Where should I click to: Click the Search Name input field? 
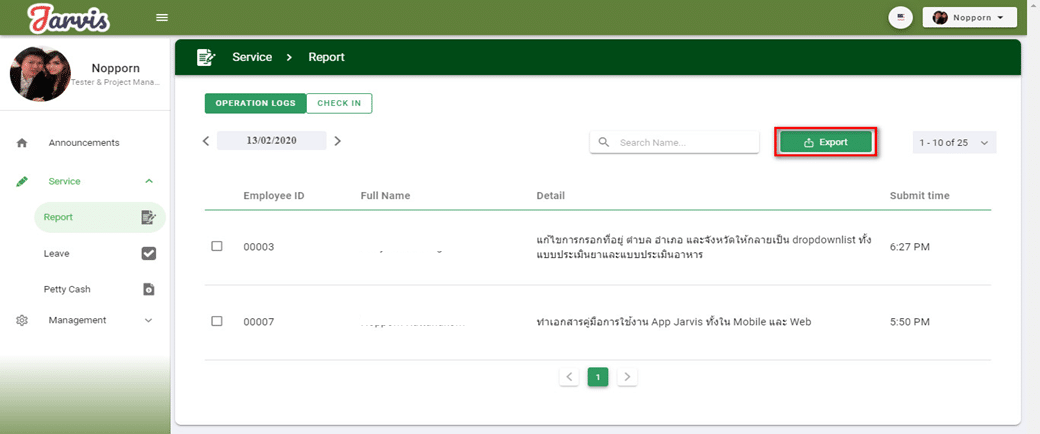(x=684, y=143)
